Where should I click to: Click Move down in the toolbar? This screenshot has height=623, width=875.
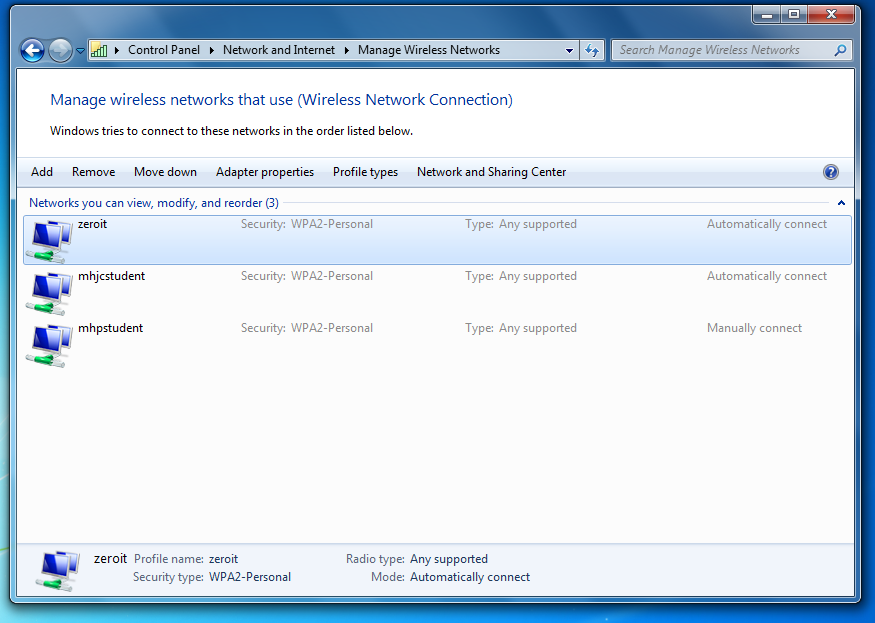[x=165, y=172]
